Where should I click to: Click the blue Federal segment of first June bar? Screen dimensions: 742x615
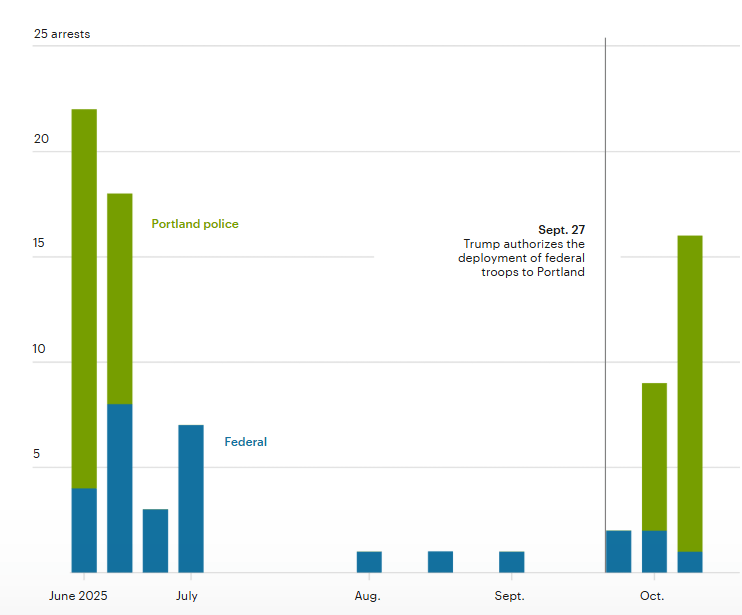[x=84, y=530]
